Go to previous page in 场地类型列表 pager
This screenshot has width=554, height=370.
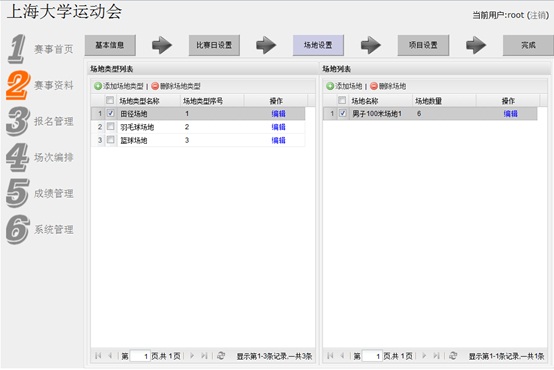[110, 356]
